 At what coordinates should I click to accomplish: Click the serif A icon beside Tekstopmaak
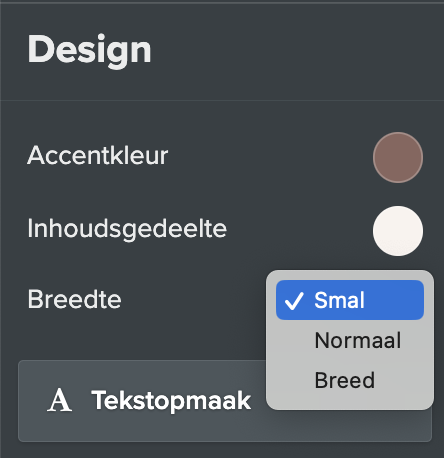59,400
